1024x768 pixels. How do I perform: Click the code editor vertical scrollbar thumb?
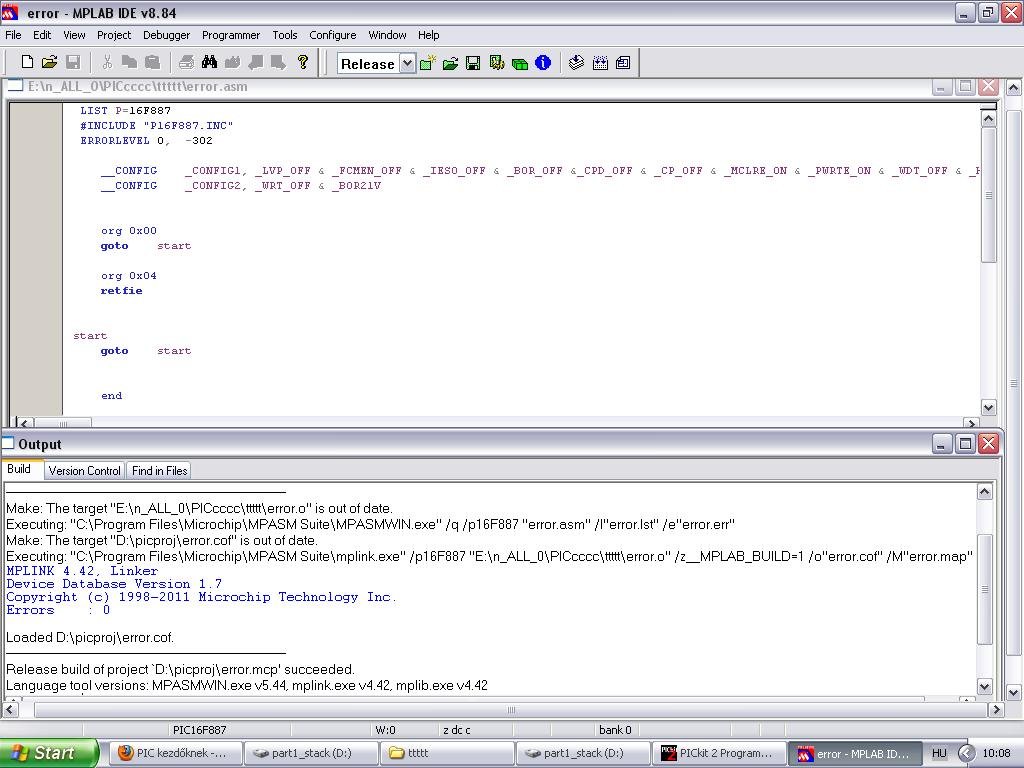coord(988,195)
